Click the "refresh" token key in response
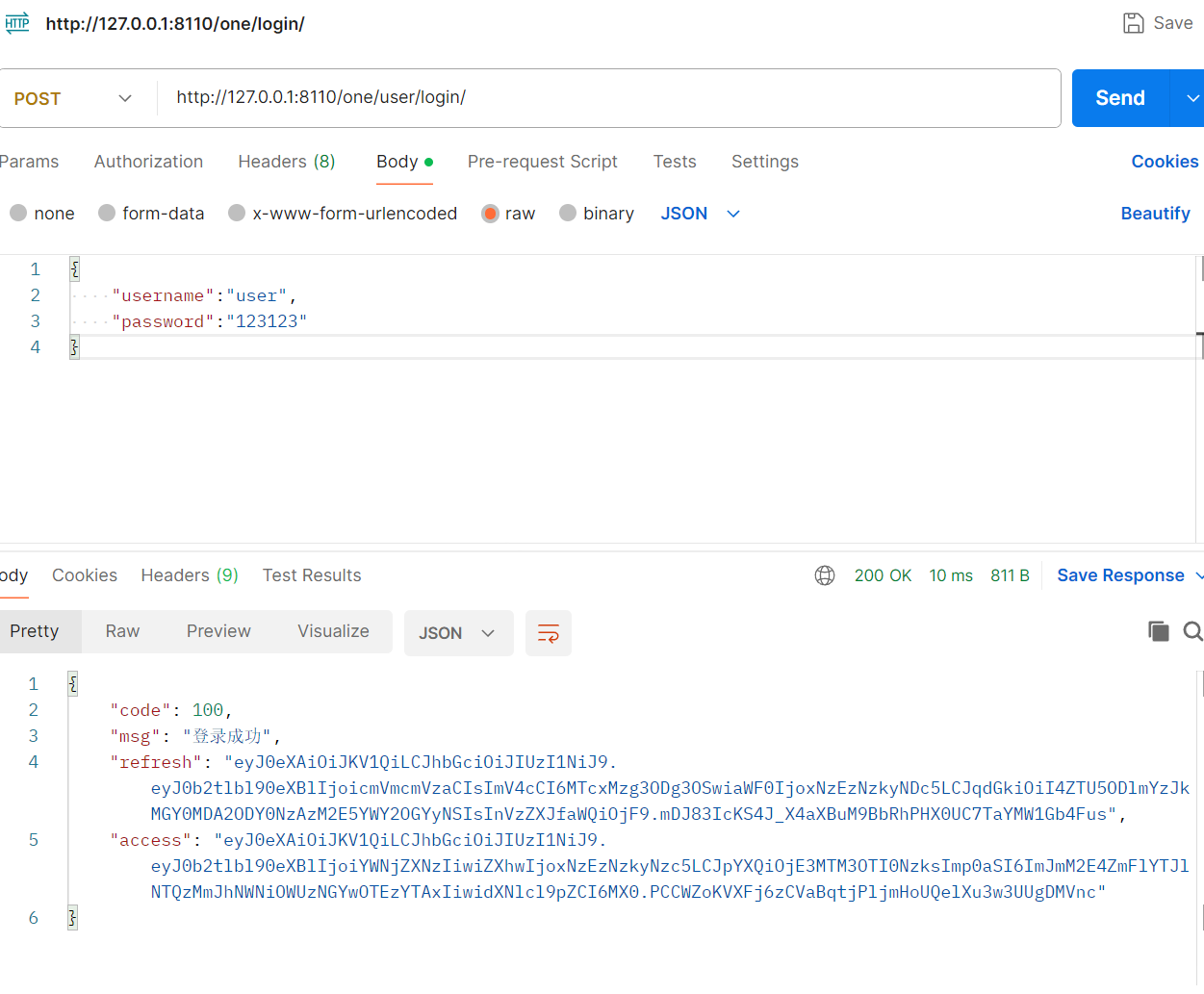 [x=156, y=762]
